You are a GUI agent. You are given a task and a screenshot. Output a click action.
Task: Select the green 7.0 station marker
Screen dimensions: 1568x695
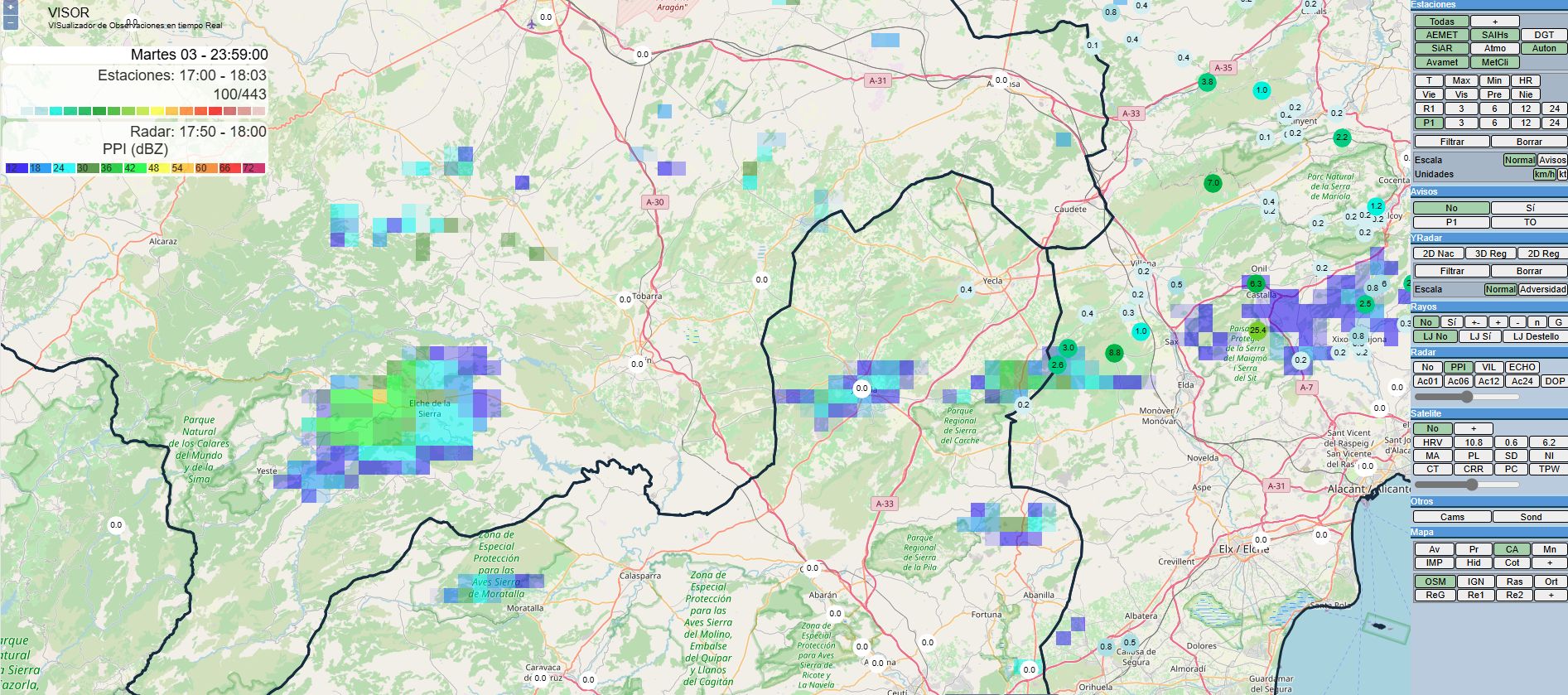(x=1213, y=183)
